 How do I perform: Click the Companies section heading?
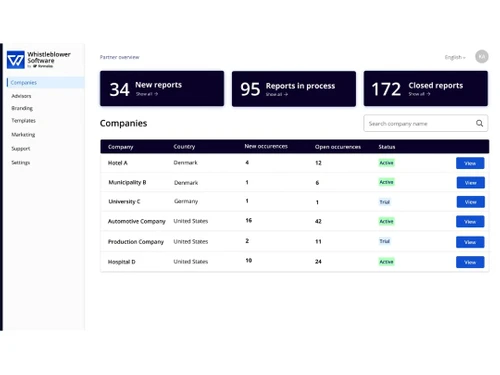[123, 123]
